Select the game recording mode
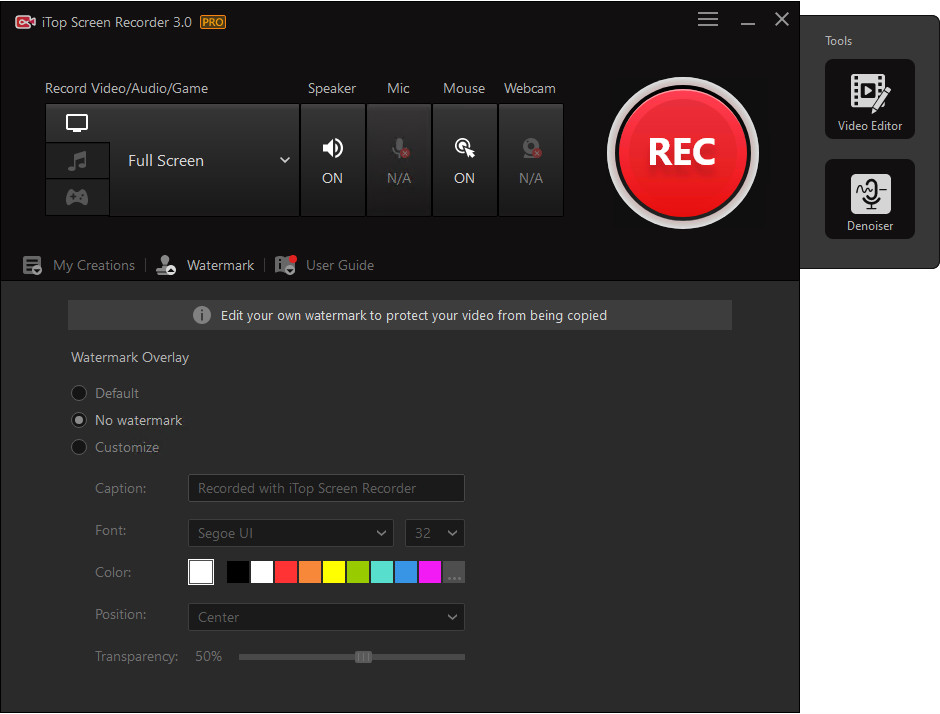 click(x=77, y=196)
